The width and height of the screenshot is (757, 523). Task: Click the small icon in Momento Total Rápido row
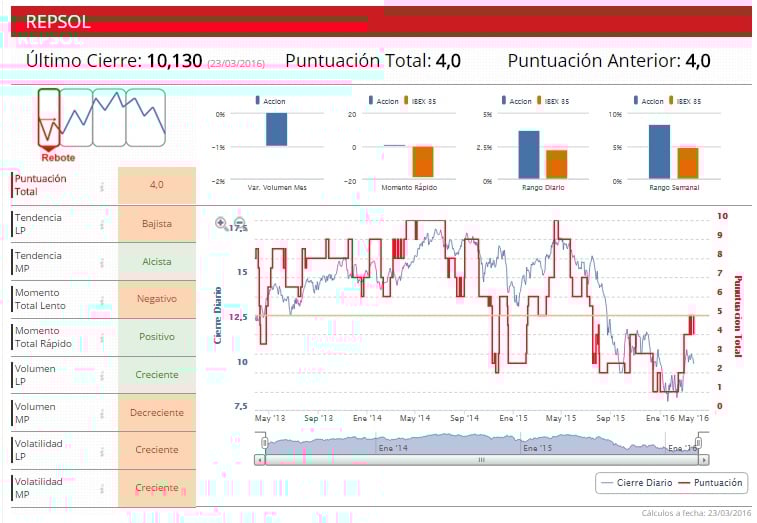(102, 339)
